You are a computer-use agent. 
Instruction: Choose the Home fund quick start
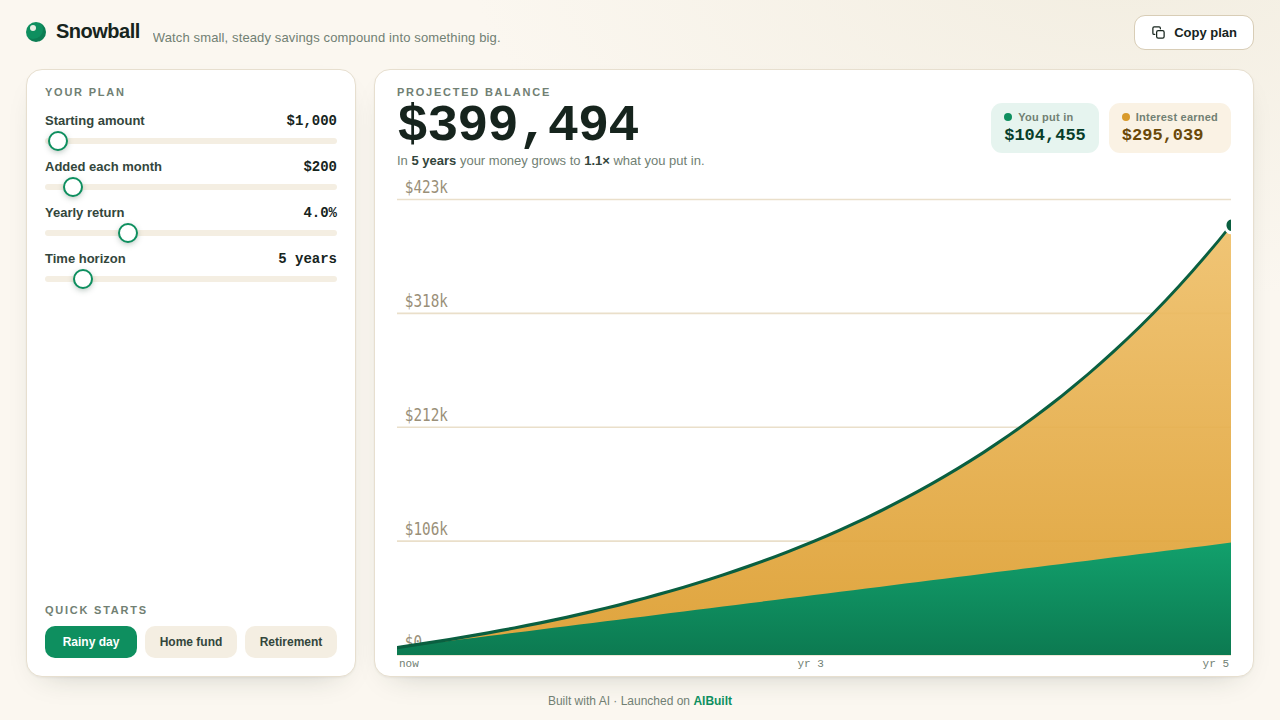click(x=191, y=642)
